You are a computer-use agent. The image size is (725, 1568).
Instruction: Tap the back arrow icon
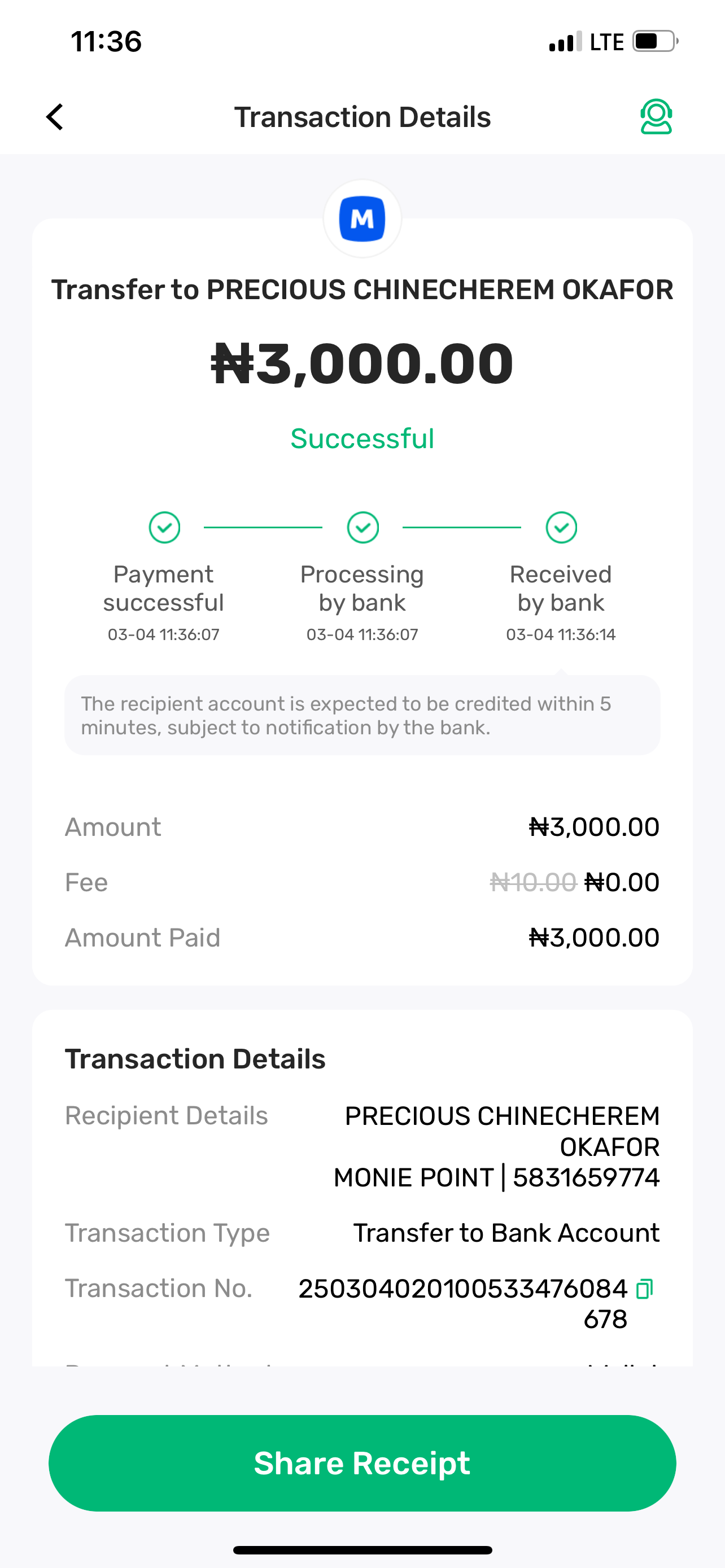pos(55,117)
